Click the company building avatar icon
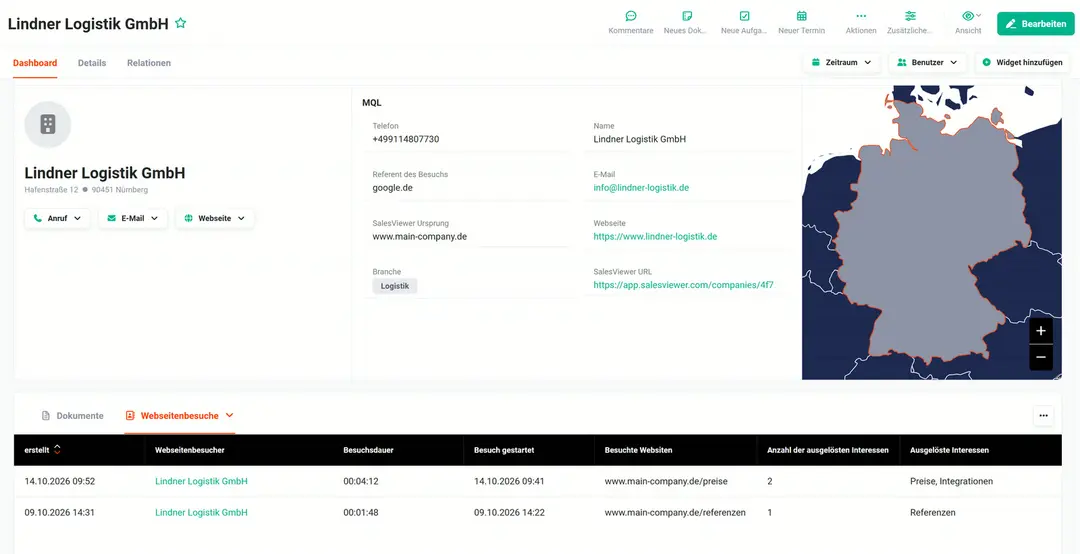1080x554 pixels. click(x=48, y=125)
